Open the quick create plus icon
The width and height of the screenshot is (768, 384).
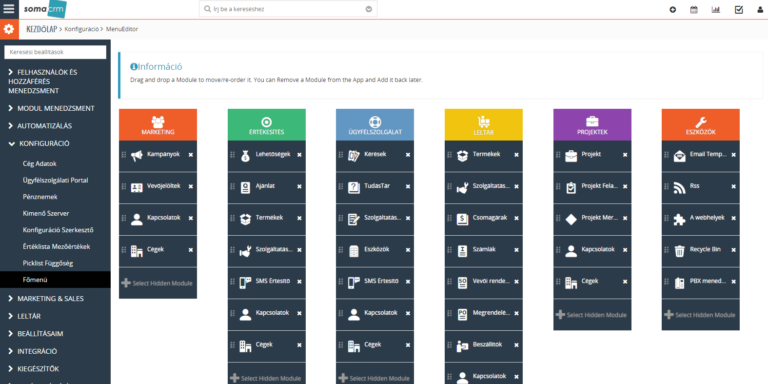tap(672, 9)
